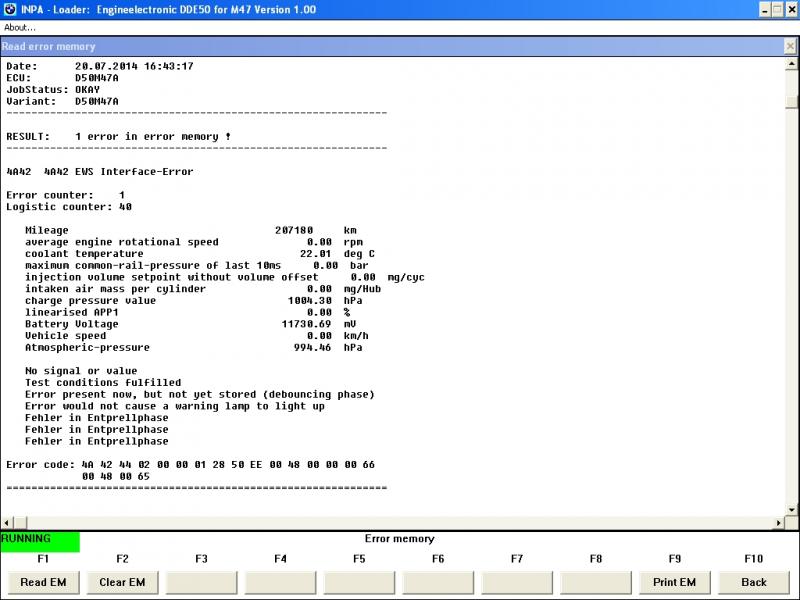The image size is (800, 600).
Task: Click the vertical scrollbar down arrow
Action: tap(791, 509)
